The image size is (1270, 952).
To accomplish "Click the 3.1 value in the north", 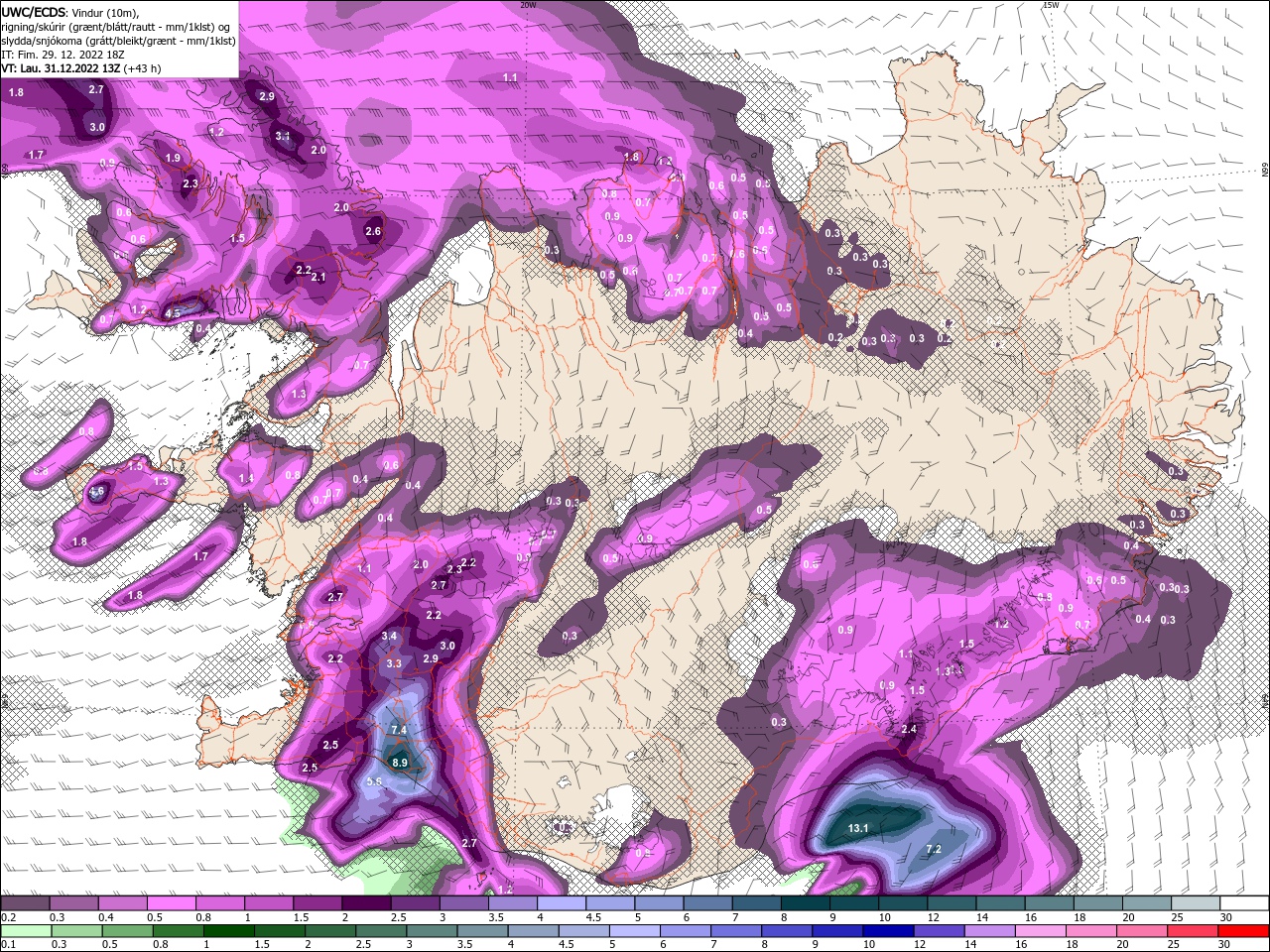I will 283,136.
